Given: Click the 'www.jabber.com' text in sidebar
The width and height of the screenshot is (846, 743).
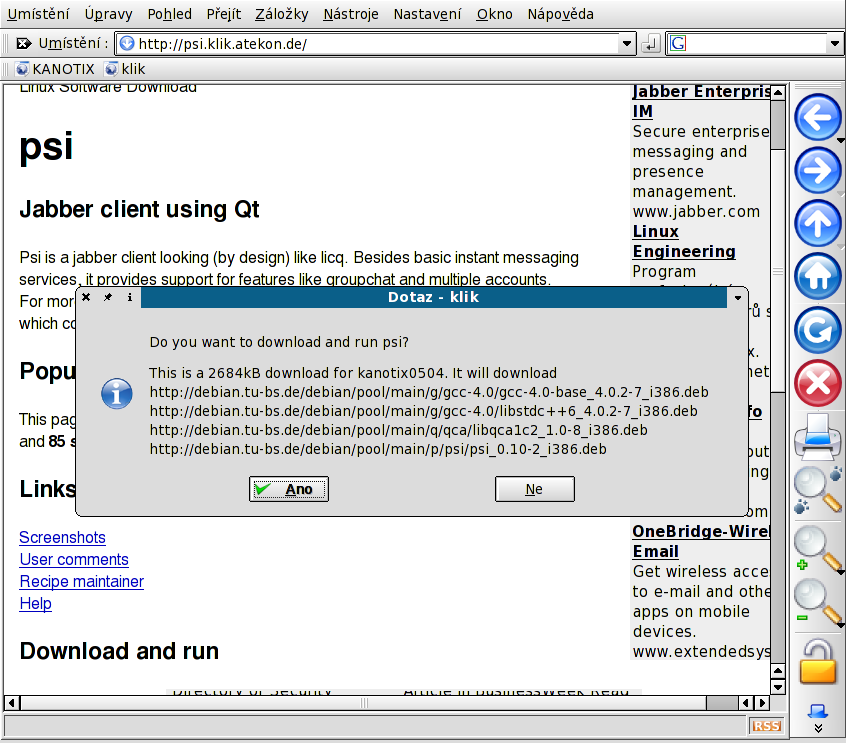Looking at the screenshot, I should 696,212.
